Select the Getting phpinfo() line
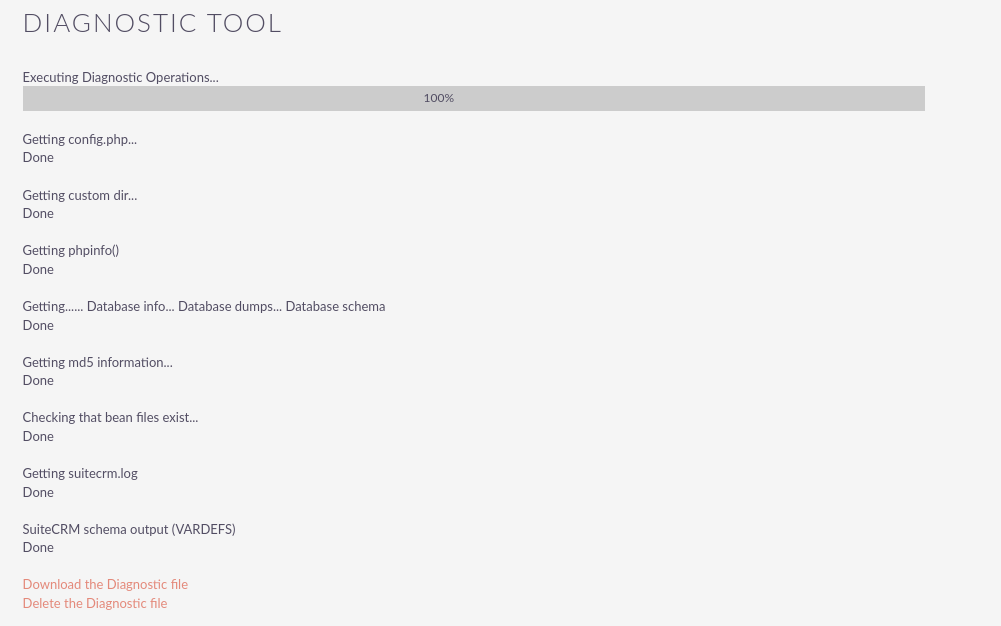This screenshot has height=626, width=1001. coord(70,251)
